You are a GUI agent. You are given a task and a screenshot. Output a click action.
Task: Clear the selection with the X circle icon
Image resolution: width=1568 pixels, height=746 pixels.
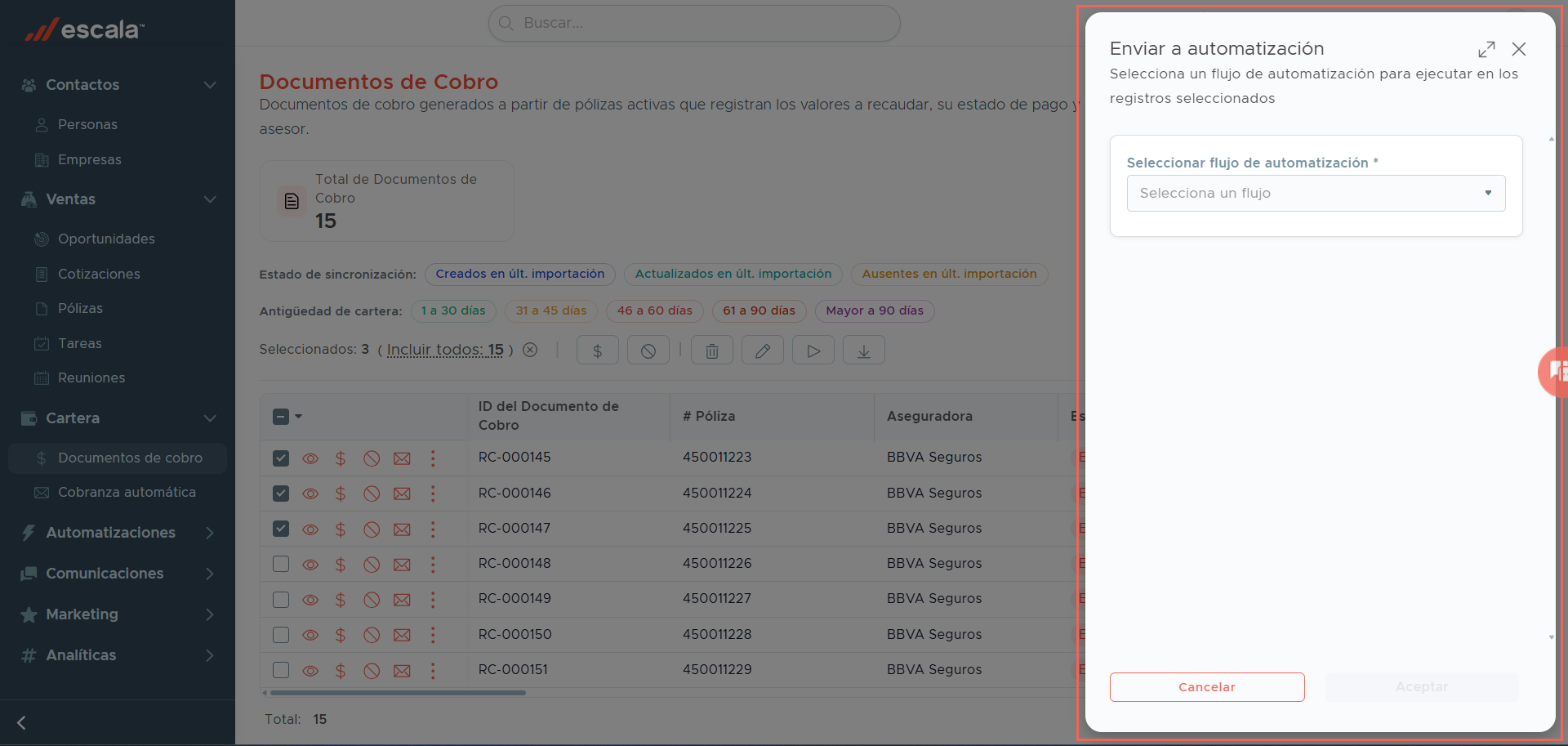(x=530, y=350)
